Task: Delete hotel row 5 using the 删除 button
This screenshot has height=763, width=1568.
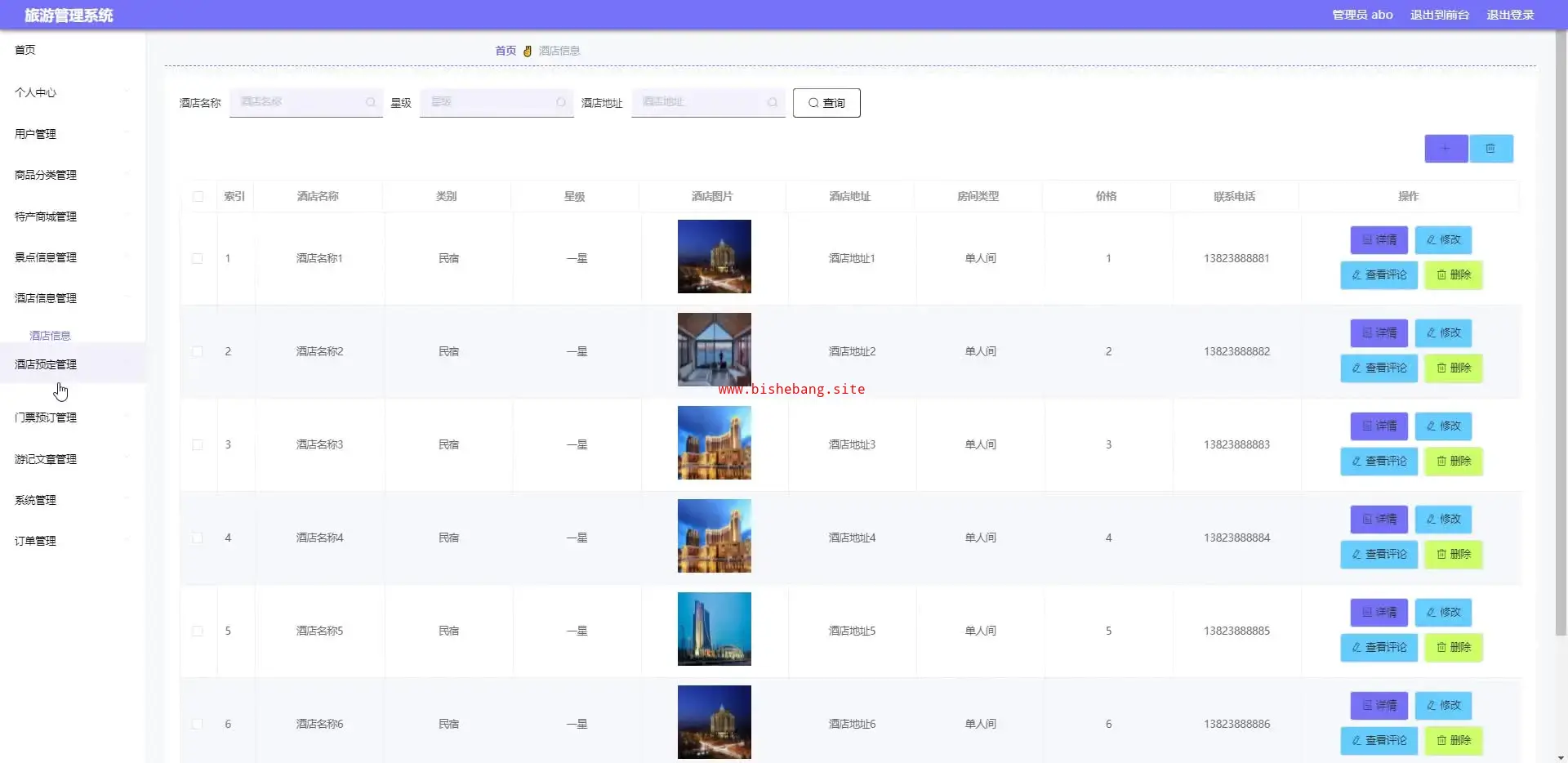Action: [1453, 648]
